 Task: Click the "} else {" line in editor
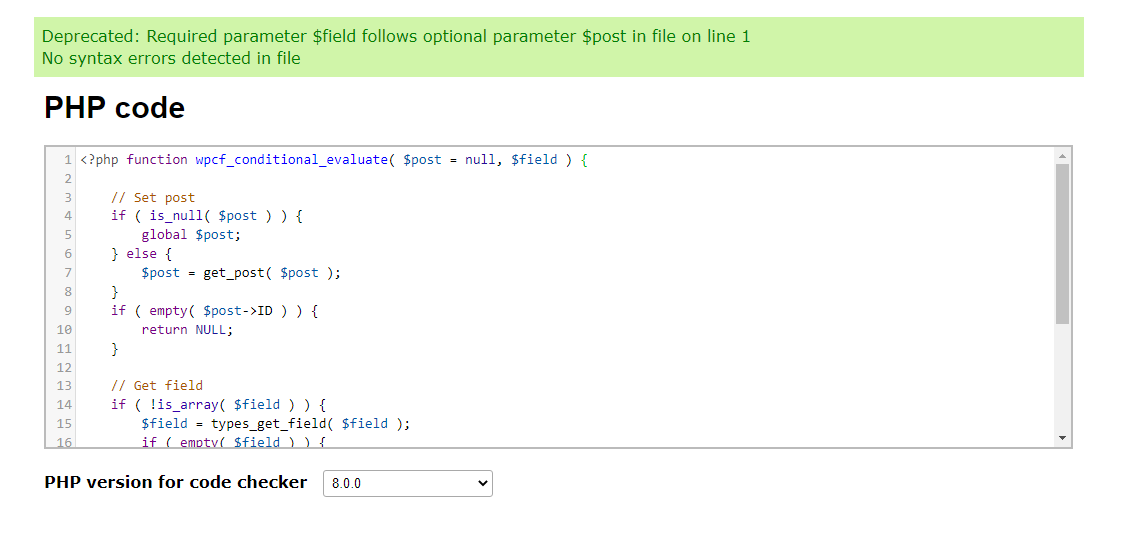[x=142, y=254]
